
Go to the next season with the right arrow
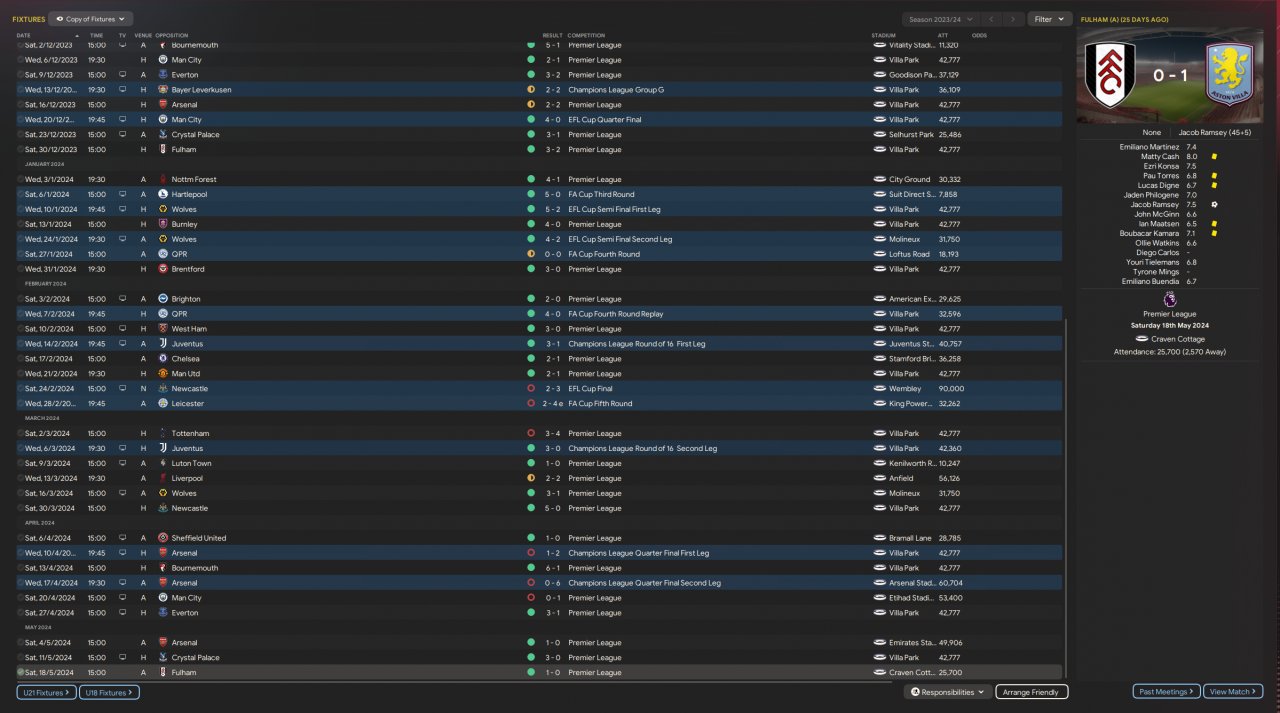(1014, 19)
